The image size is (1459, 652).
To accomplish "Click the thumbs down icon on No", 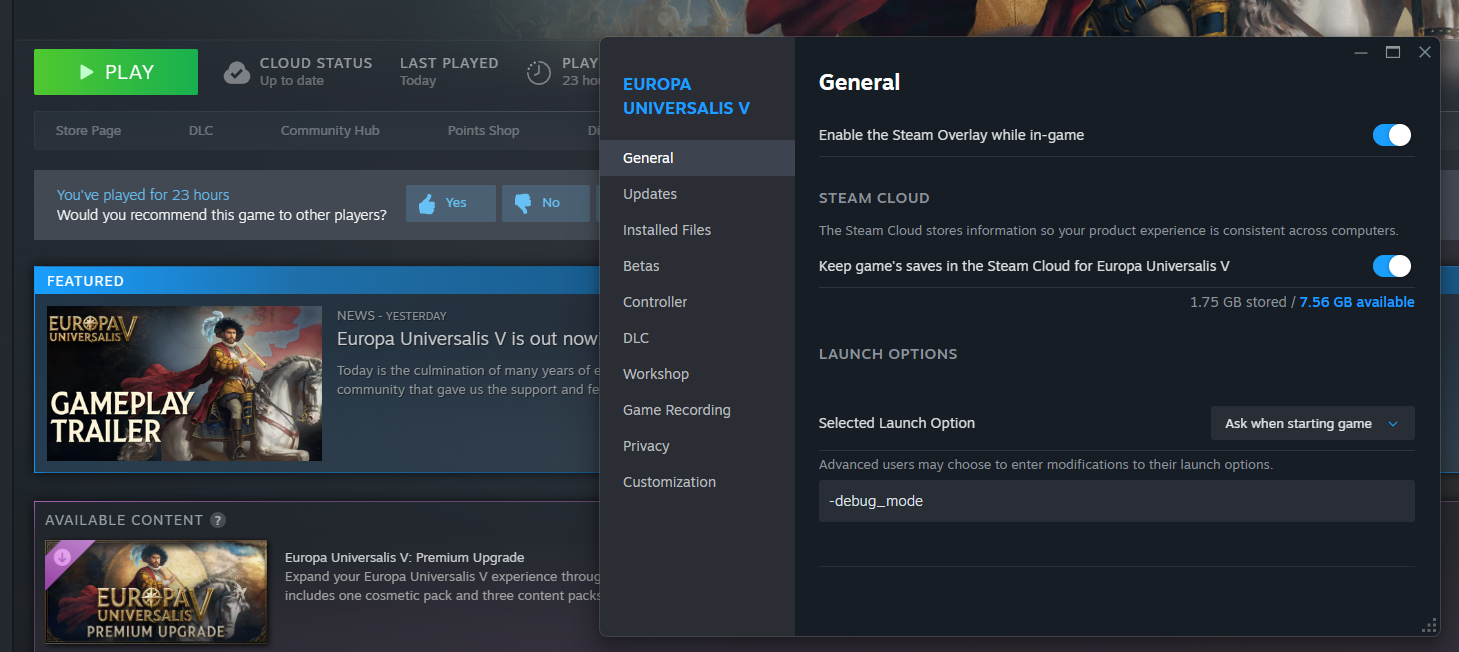I will [523, 203].
